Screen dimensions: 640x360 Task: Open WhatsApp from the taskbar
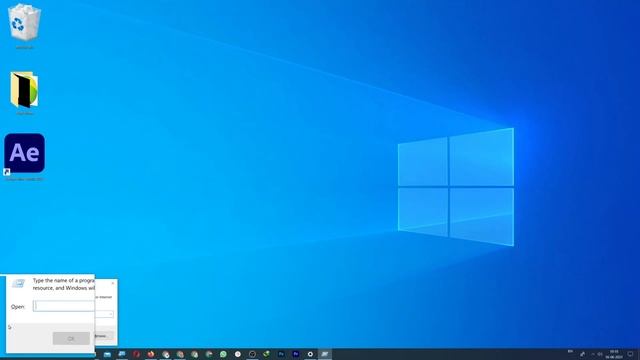coord(223,354)
